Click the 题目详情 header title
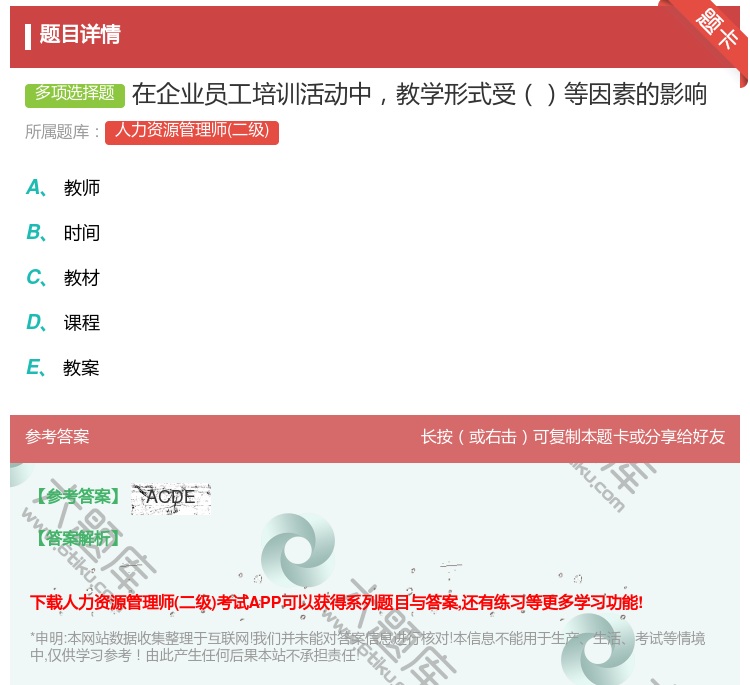 coord(80,34)
